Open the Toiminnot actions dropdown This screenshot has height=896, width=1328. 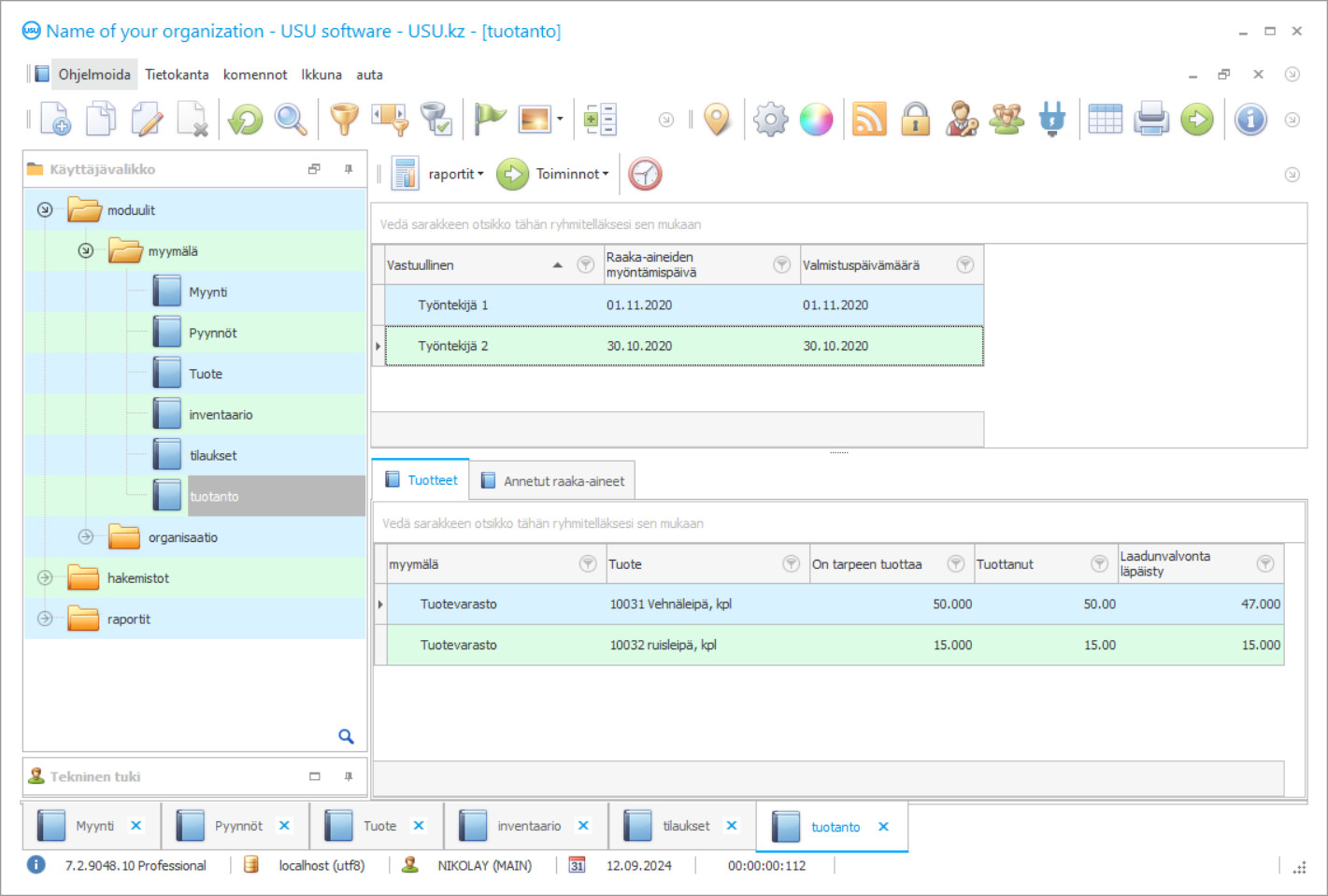[x=572, y=174]
